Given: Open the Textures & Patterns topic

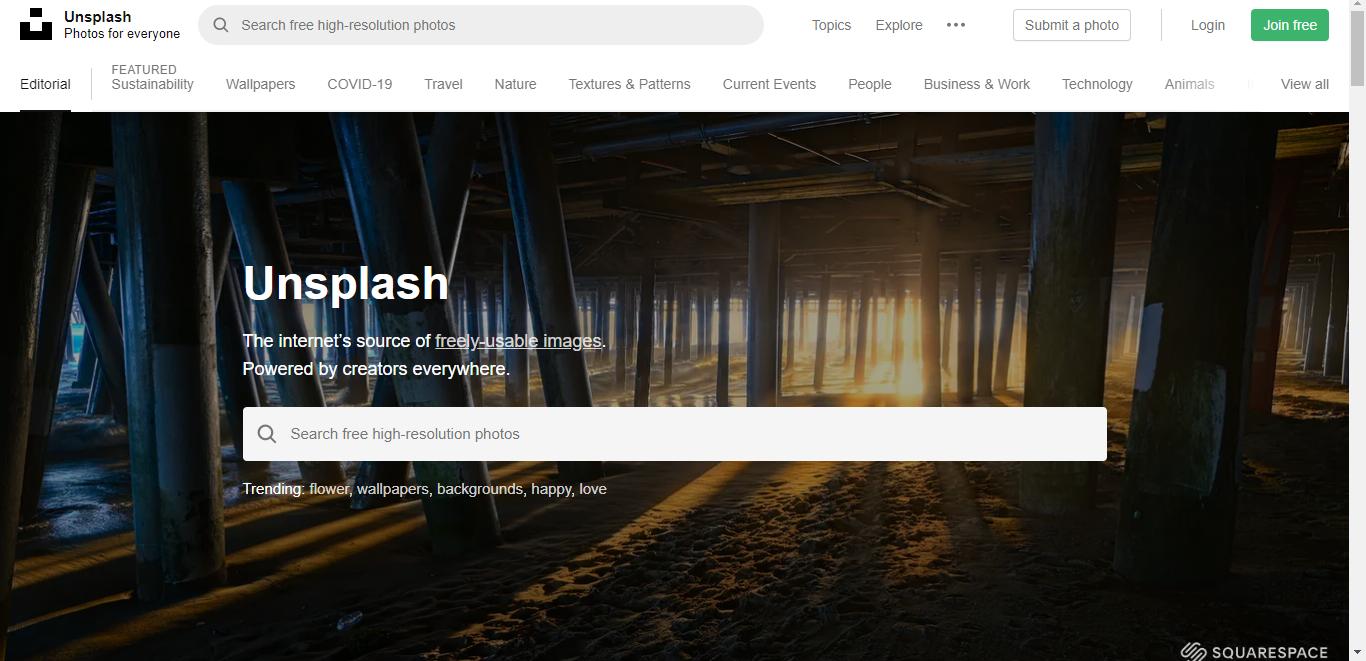Looking at the screenshot, I should [629, 84].
